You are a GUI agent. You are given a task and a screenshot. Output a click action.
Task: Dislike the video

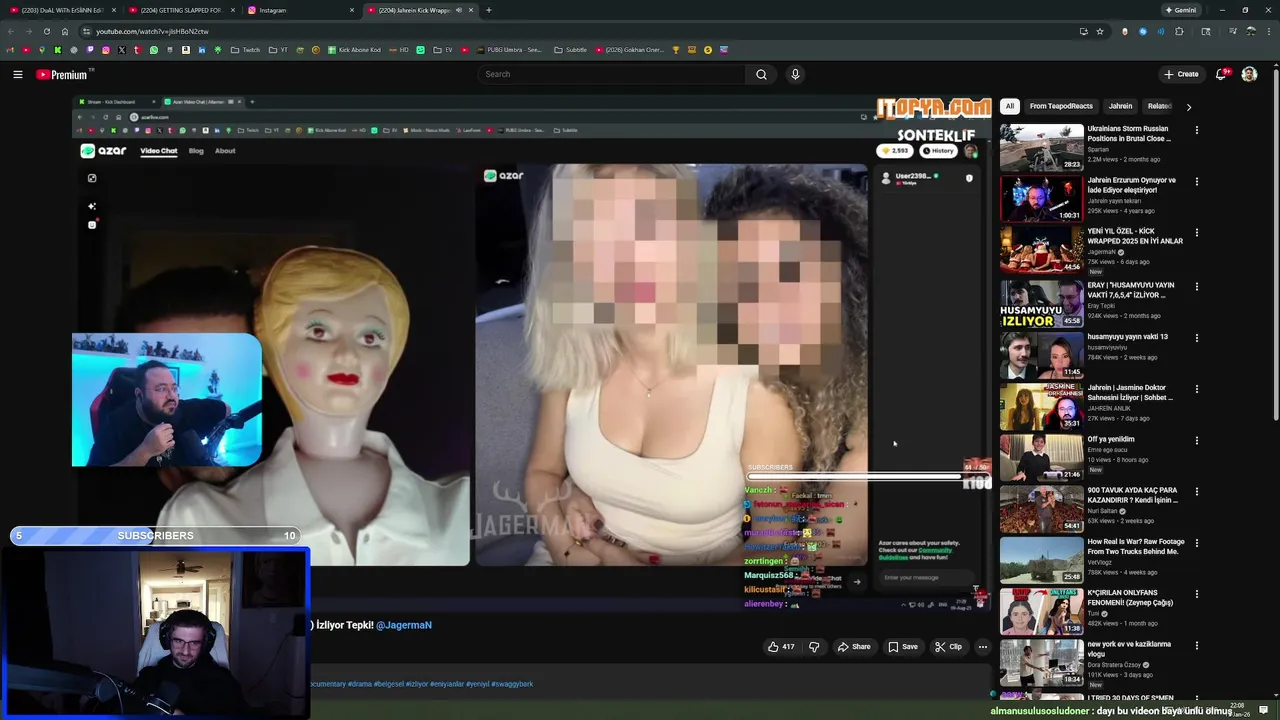tap(813, 647)
